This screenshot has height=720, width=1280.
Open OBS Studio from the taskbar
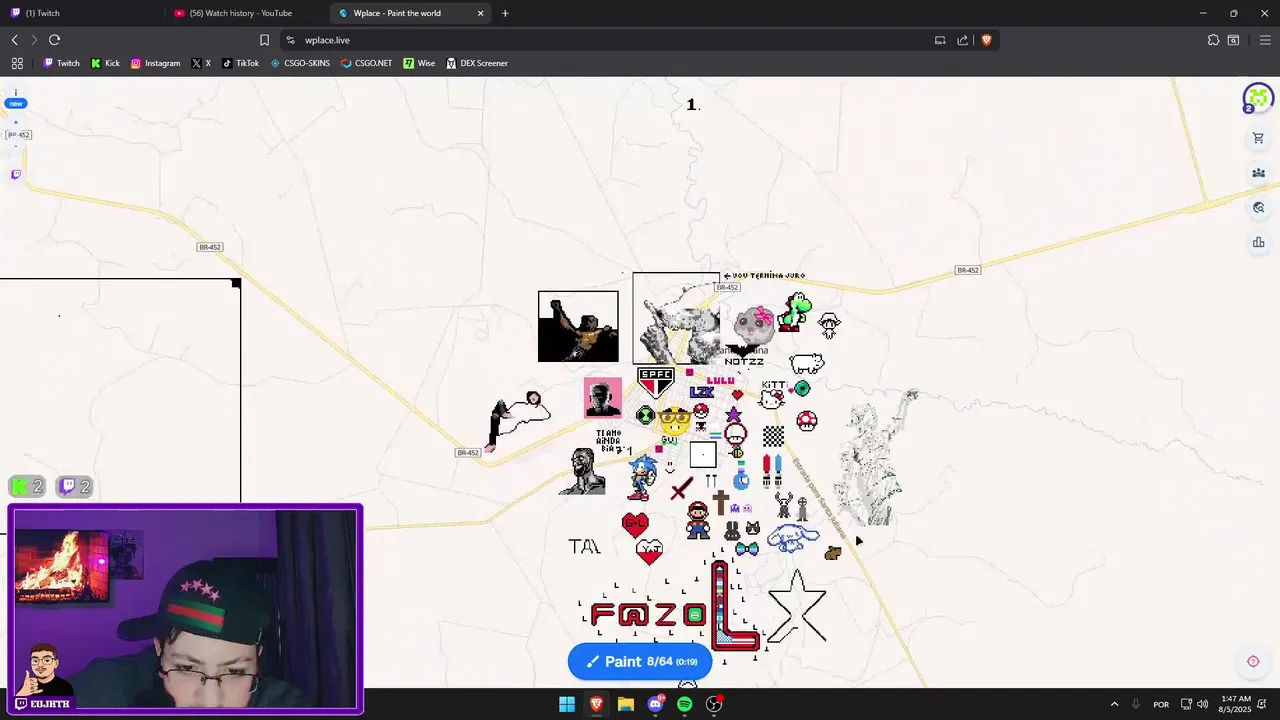[714, 704]
